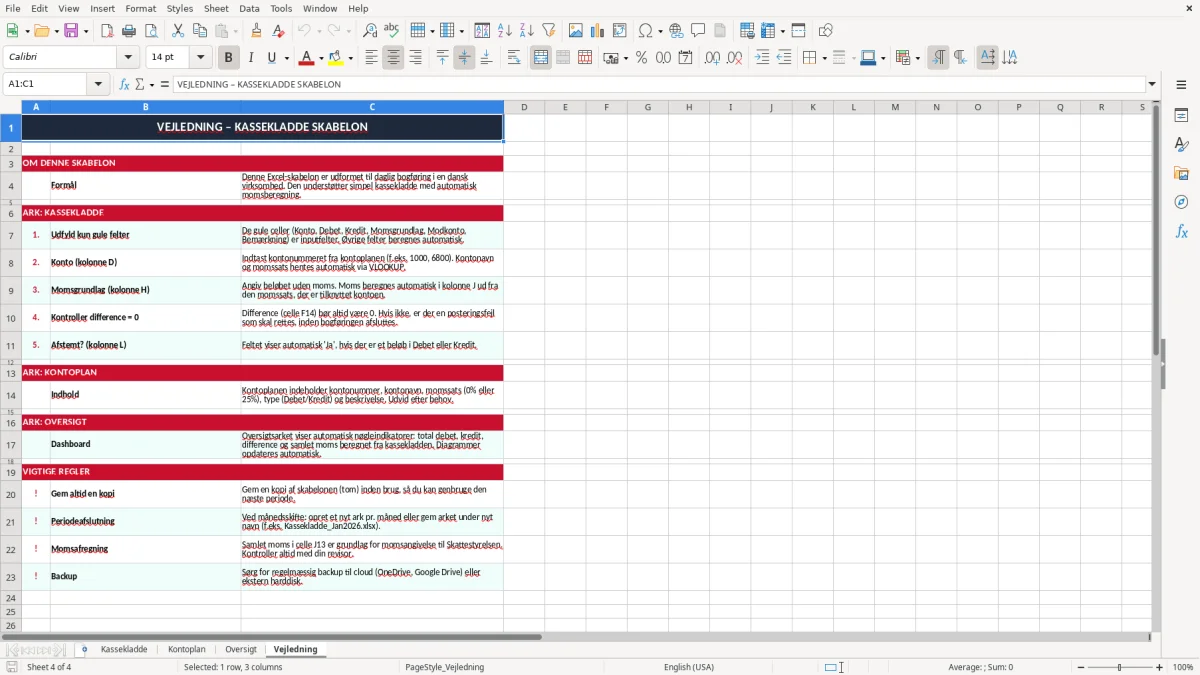This screenshot has width=1200, height=675.
Task: Open the Borders dropdown arrow
Action: coord(823,58)
